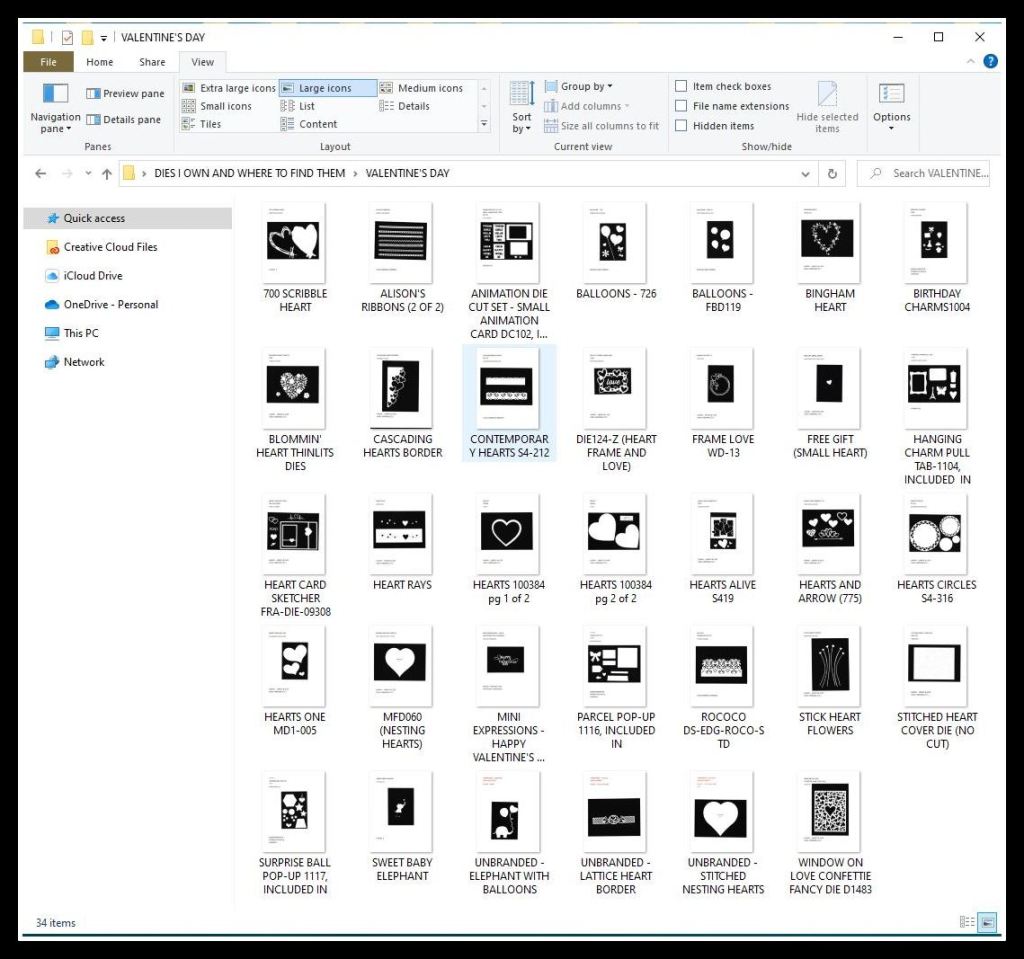
Task: Open the File tab
Action: [x=48, y=62]
